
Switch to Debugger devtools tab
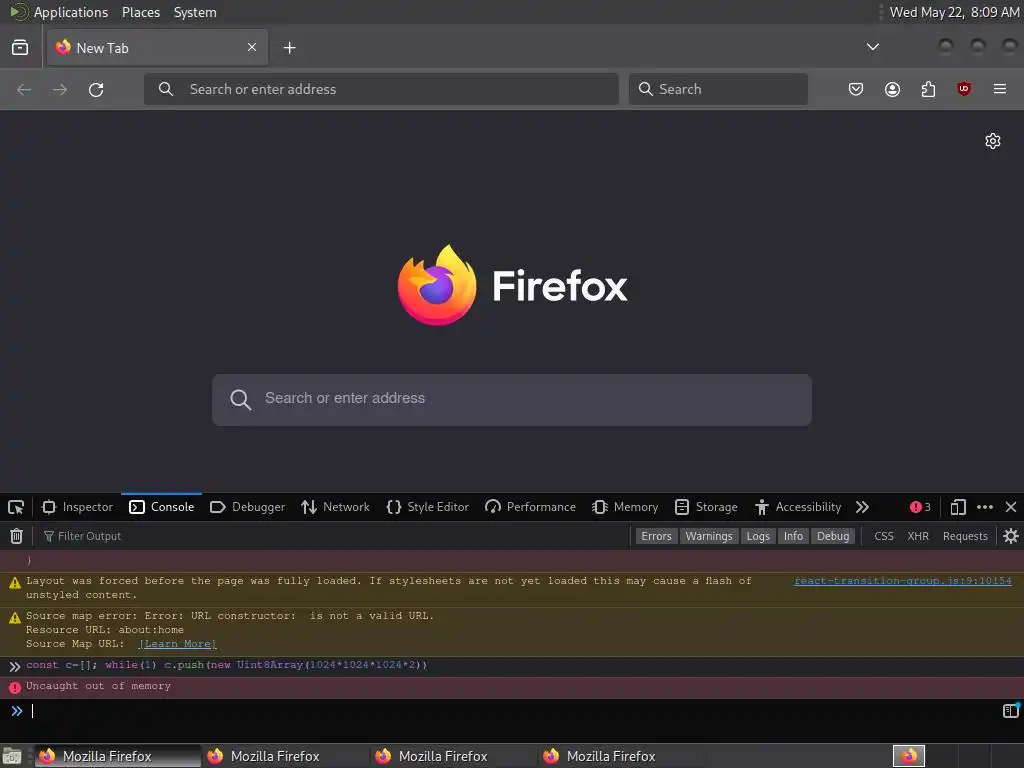click(x=248, y=507)
